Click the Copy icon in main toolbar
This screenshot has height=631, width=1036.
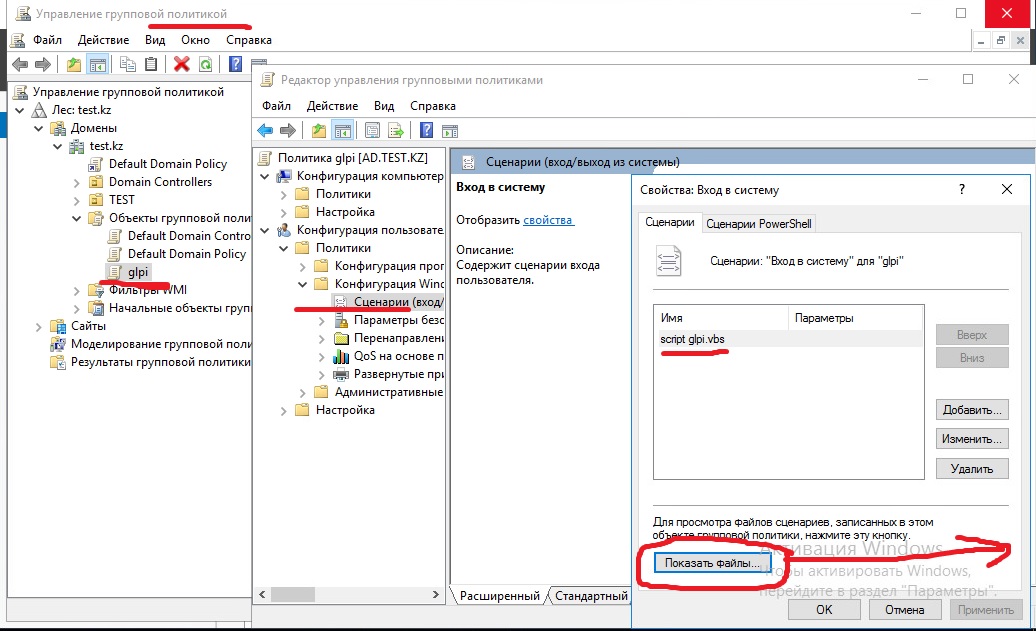pyautogui.click(x=127, y=64)
